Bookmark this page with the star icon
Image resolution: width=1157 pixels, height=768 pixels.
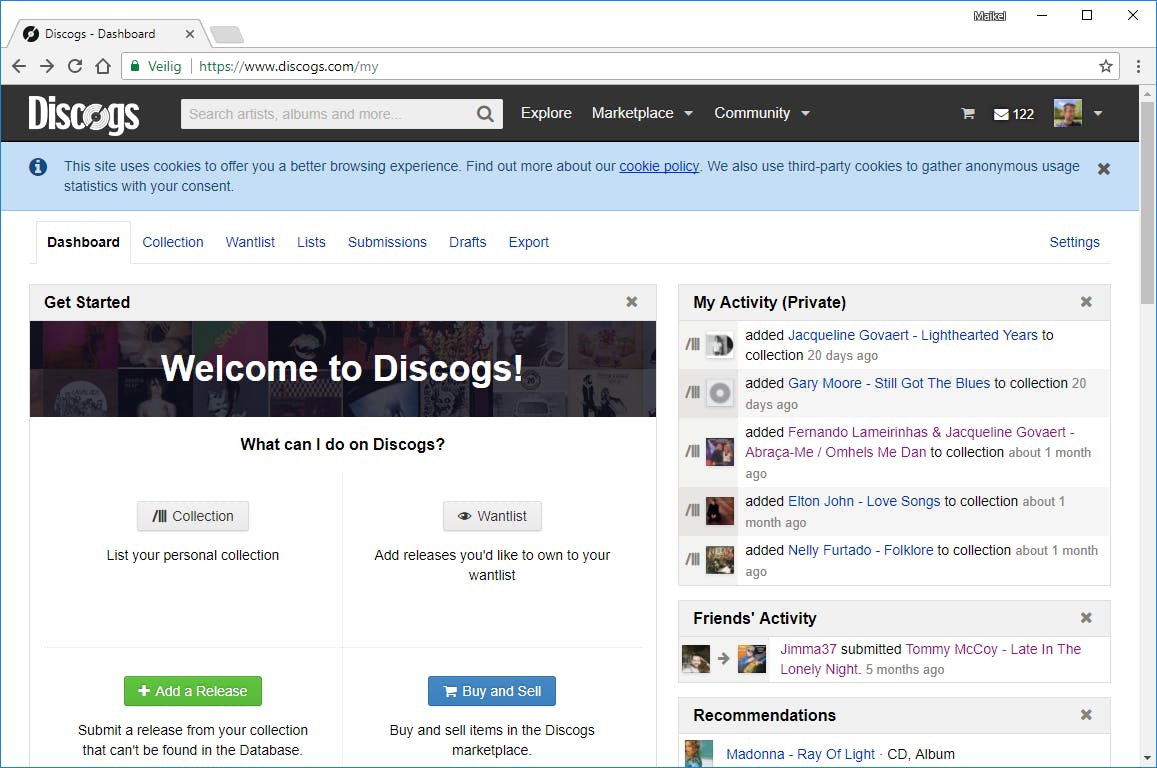1105,66
